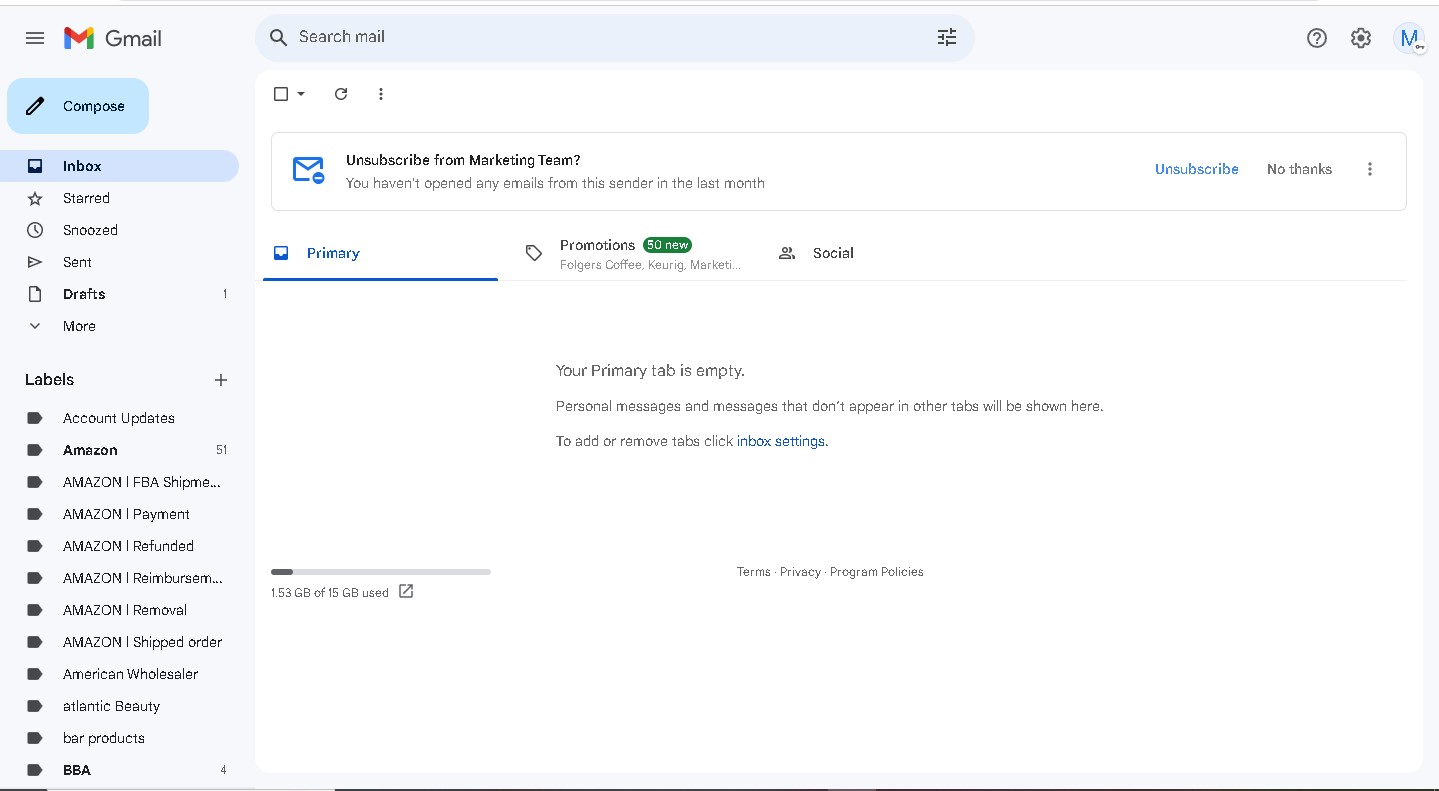Screen dimensions: 1439x791
Task: Open the Amazon label
Action: 119,450
